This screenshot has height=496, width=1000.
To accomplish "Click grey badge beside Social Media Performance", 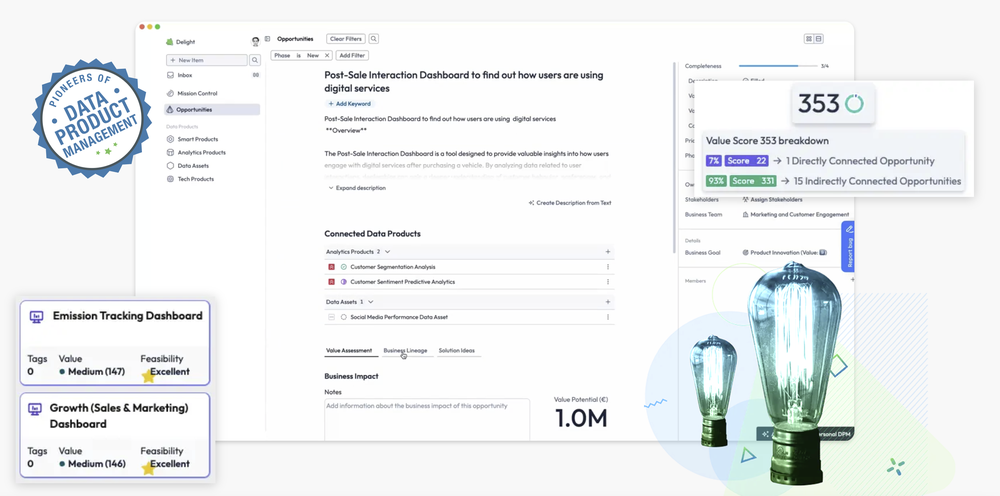I will 332,317.
